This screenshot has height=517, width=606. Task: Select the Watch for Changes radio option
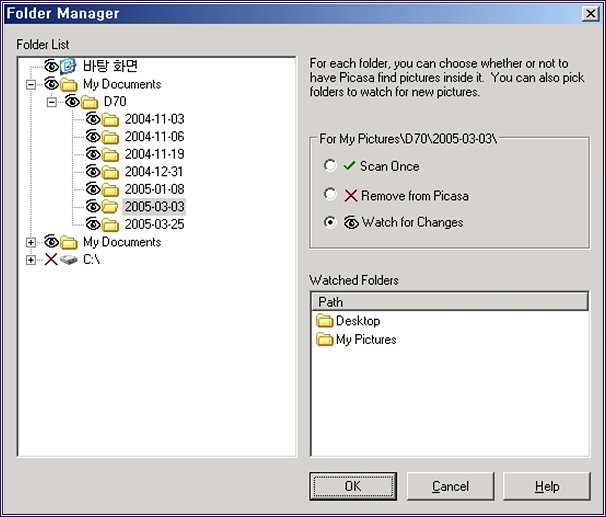tap(330, 223)
